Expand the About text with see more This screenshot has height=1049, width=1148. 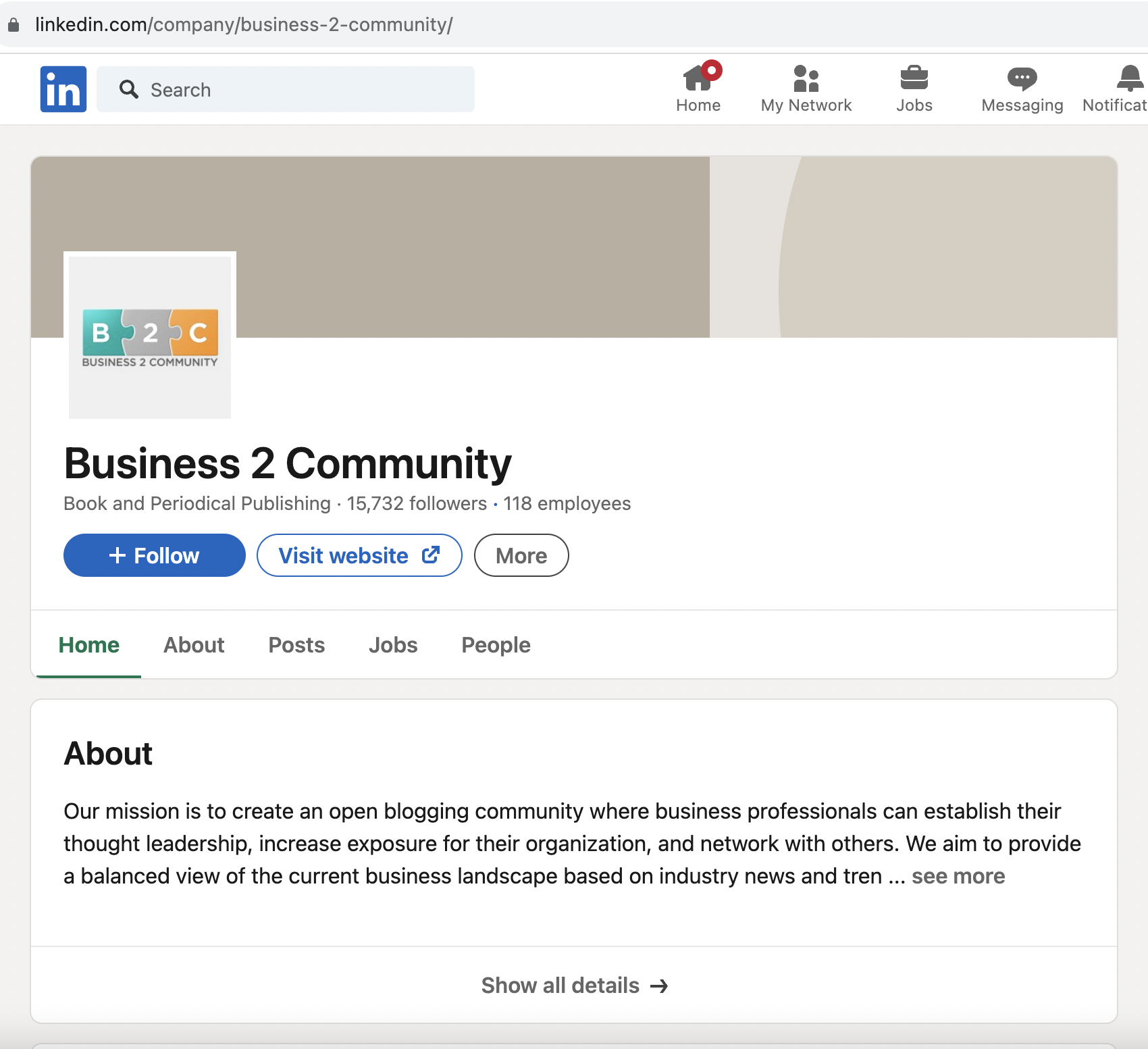(958, 876)
